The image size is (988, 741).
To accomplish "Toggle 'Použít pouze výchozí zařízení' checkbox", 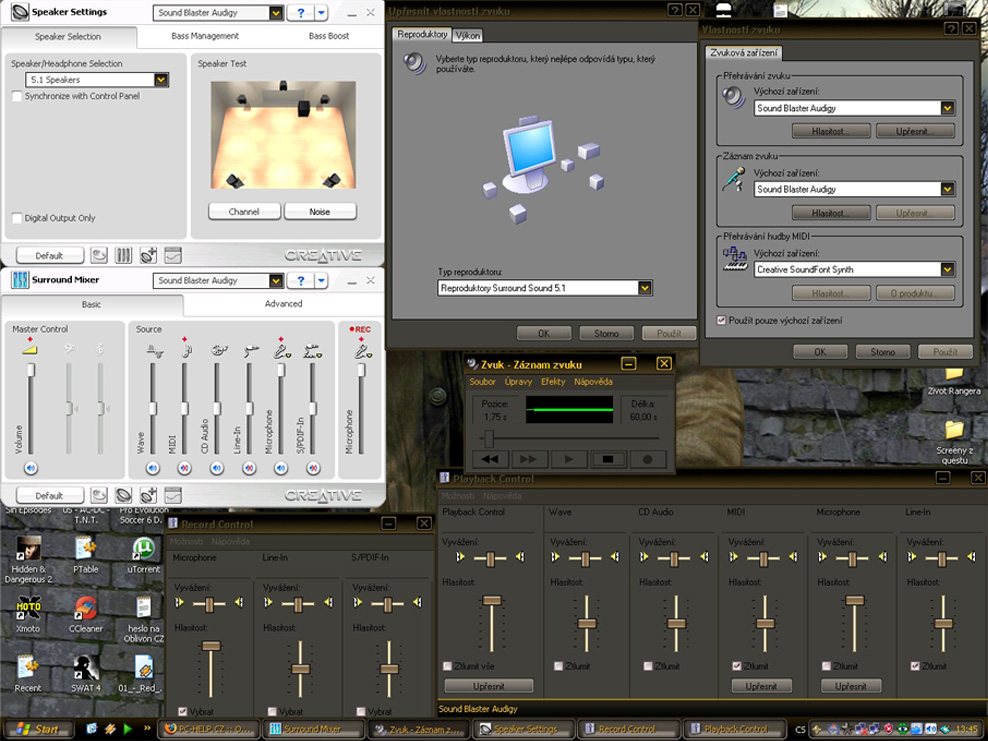I will click(x=723, y=320).
